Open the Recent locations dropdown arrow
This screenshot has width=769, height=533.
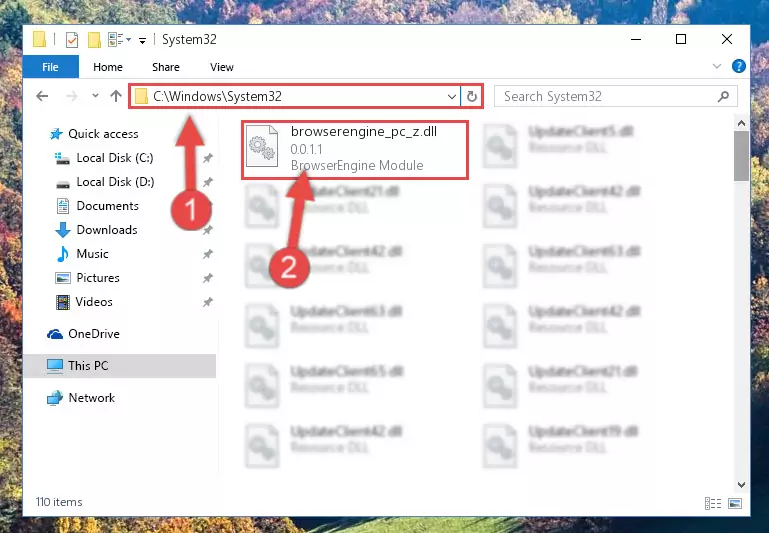95,96
